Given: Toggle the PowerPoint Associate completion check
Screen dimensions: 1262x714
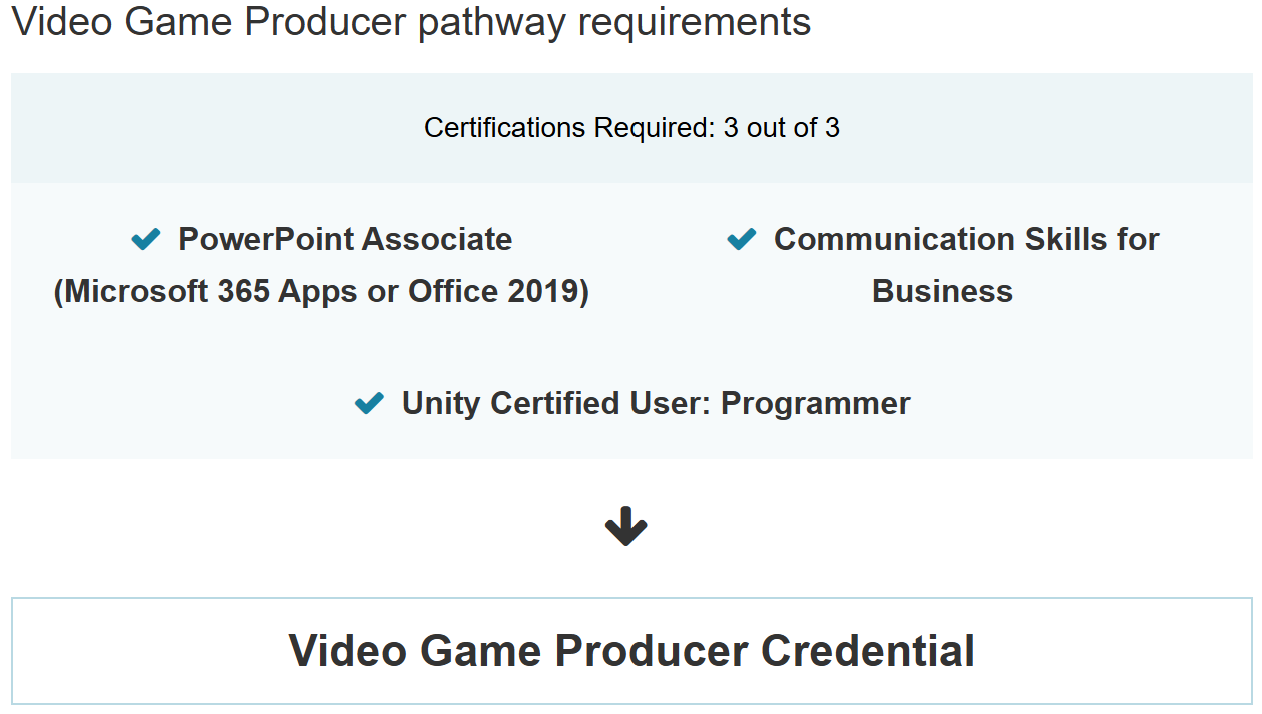Looking at the screenshot, I should (145, 238).
